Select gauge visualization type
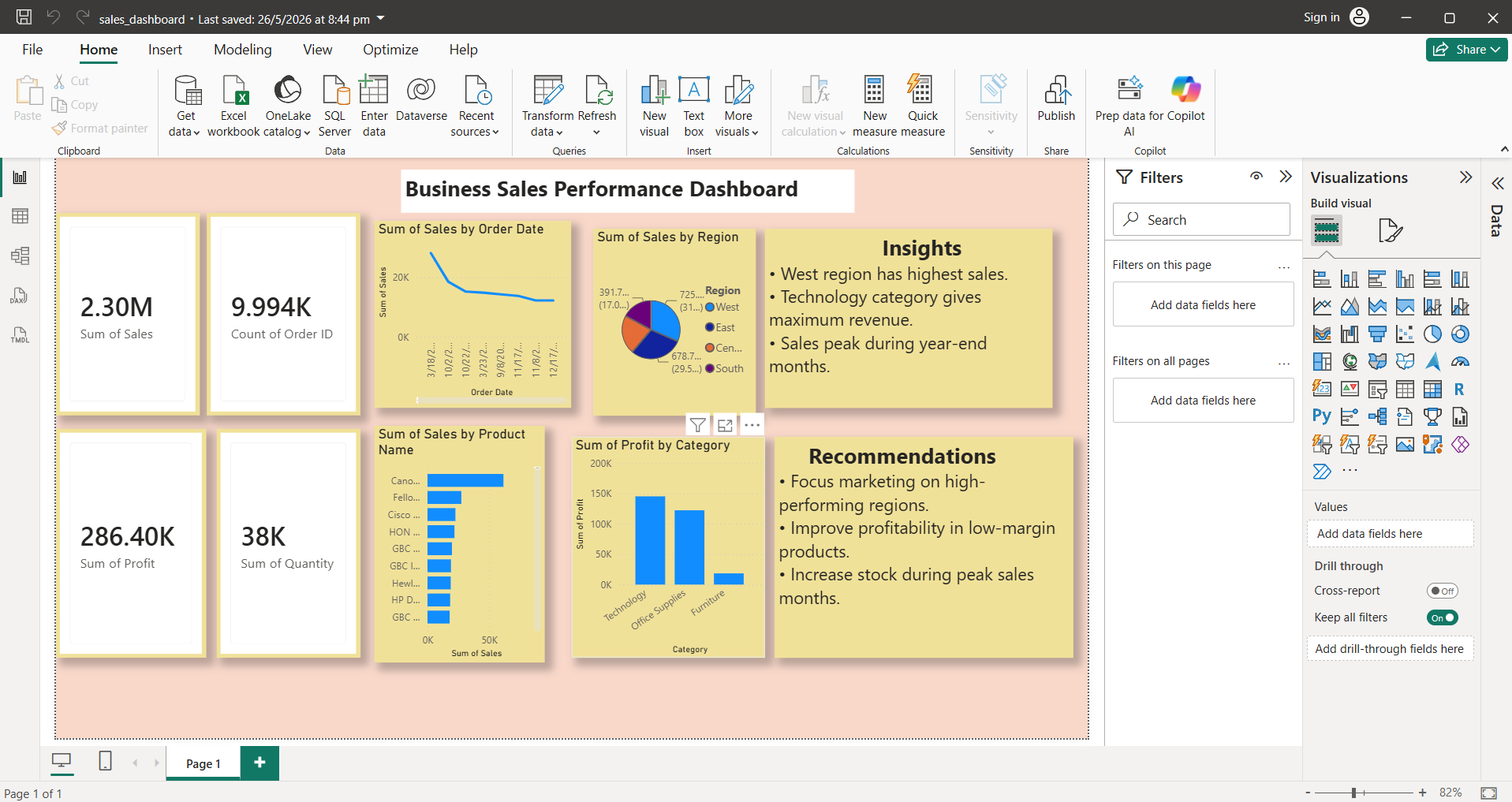This screenshot has height=802, width=1512. point(1460,362)
